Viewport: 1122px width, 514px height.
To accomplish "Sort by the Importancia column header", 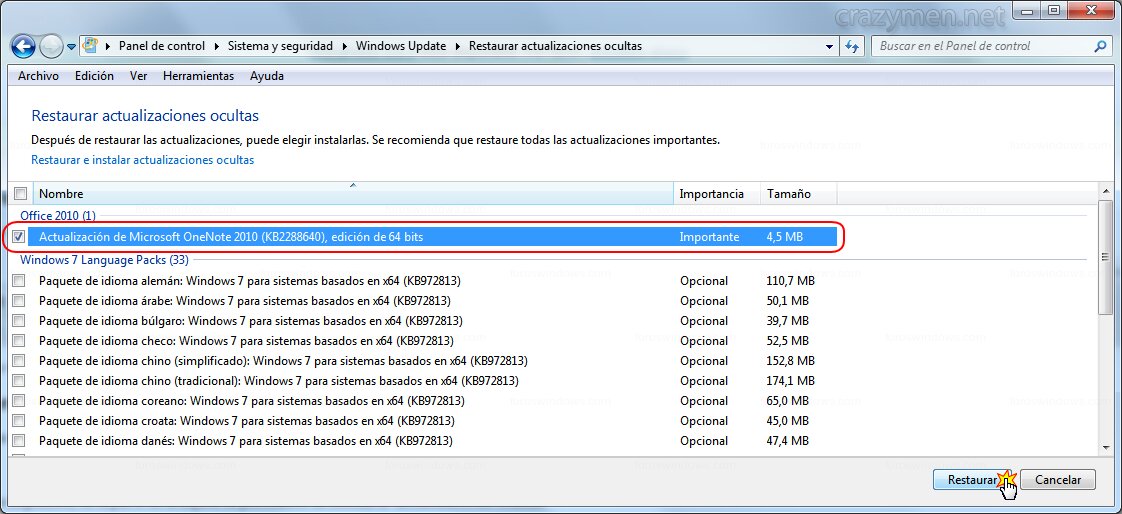I will point(717,193).
